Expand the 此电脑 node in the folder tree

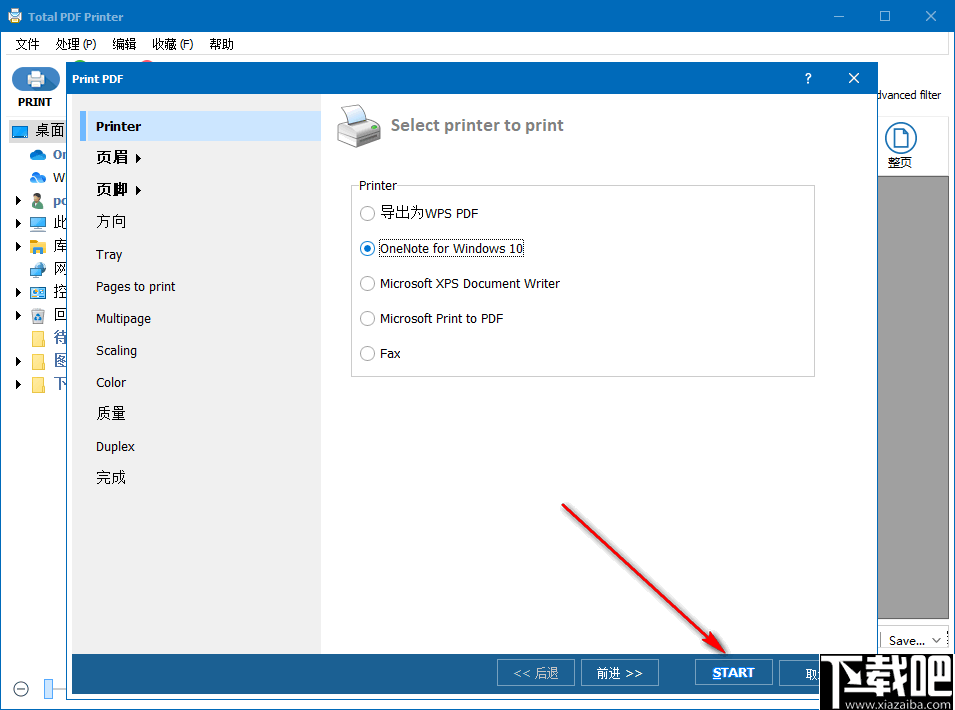[17, 222]
